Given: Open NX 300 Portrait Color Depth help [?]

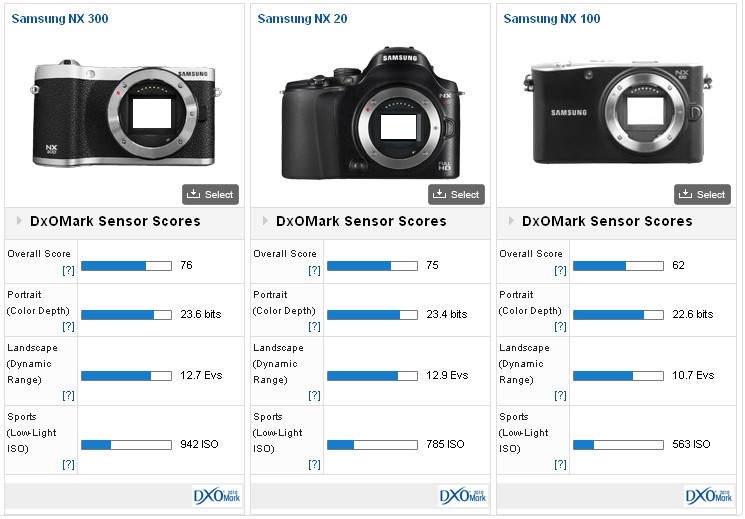Looking at the screenshot, I should click(68, 327).
